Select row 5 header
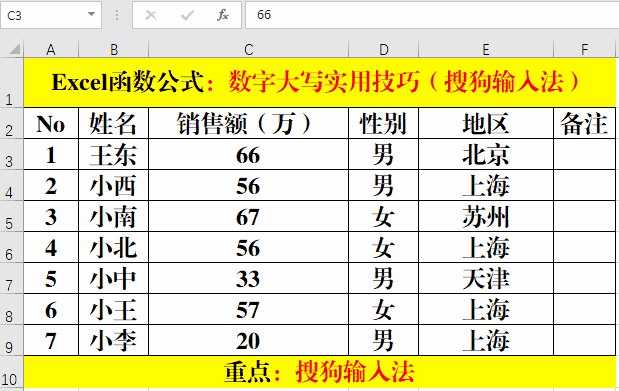Viewport: 619px width, 391px height. click(11, 216)
